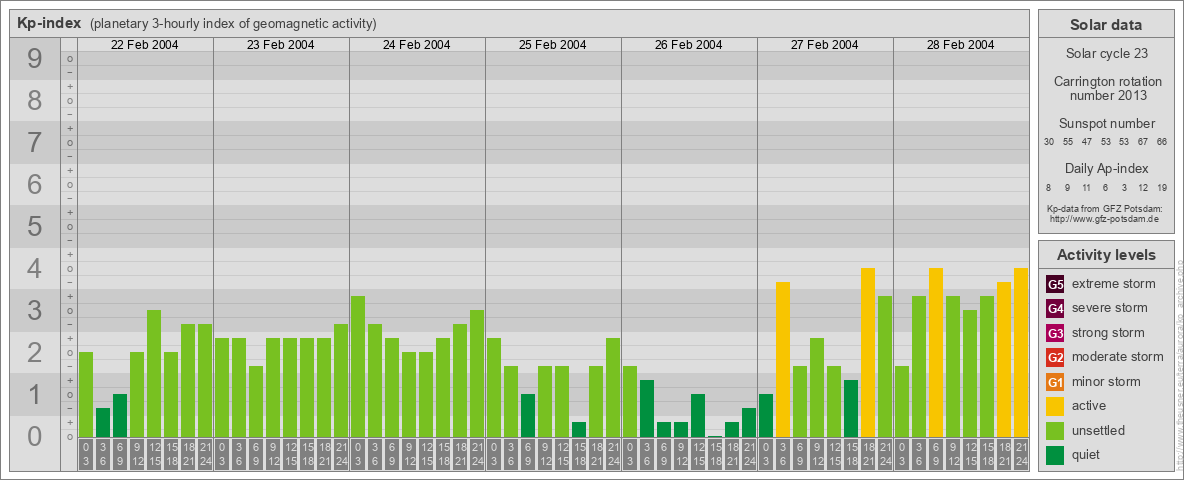Screen dimensions: 1184x480
Task: Click sunspot number value 67
Action: [1143, 142]
